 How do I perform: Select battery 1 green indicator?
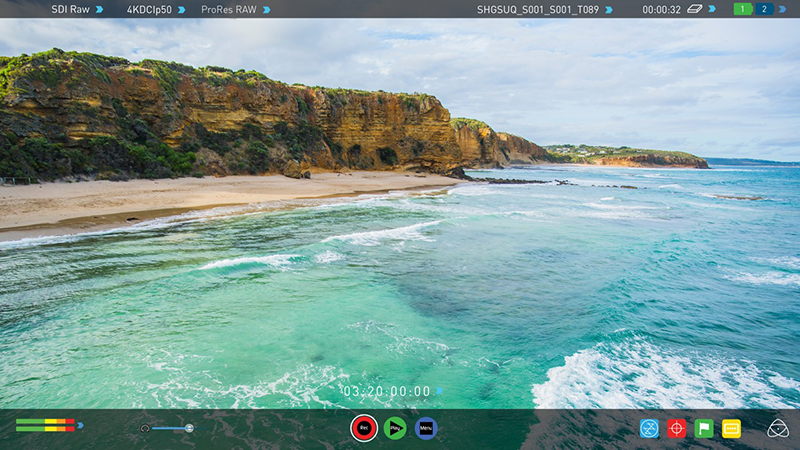click(743, 9)
